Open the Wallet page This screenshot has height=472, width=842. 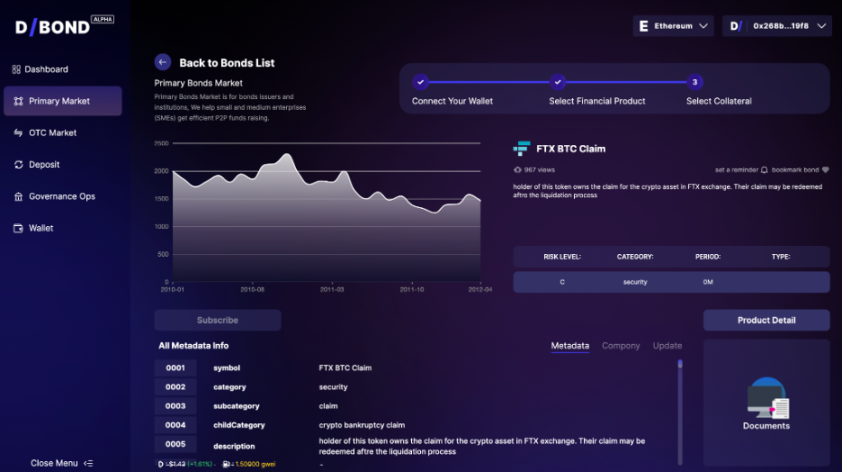pyautogui.click(x=33, y=228)
